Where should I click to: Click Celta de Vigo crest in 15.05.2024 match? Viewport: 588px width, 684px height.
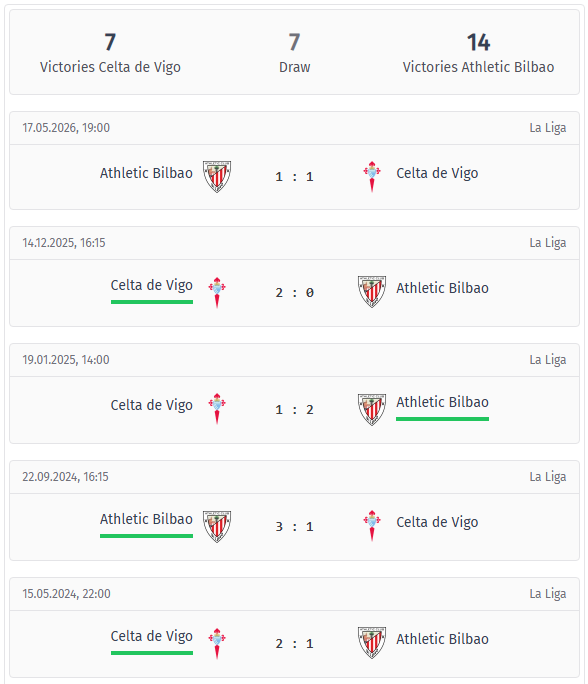(217, 643)
